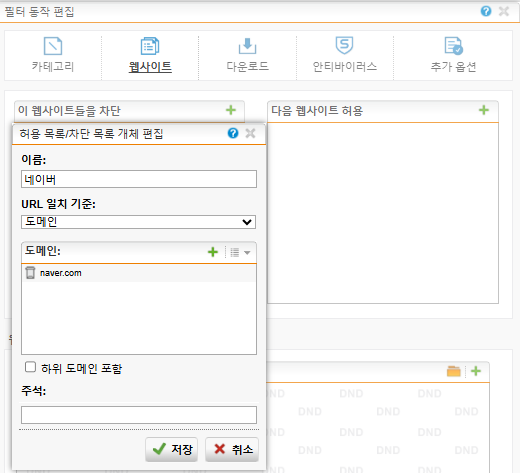The width and height of the screenshot is (520, 473).
Task: Close the 허용 목록/차단 목록 개체 편집 dialog
Action: tap(250, 133)
